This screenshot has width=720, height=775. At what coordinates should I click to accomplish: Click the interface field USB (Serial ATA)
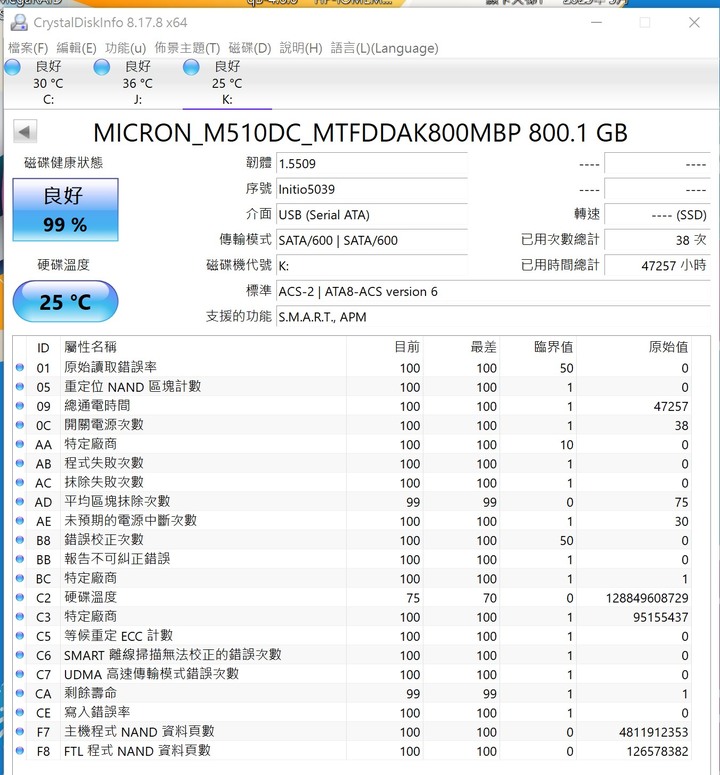tap(372, 215)
